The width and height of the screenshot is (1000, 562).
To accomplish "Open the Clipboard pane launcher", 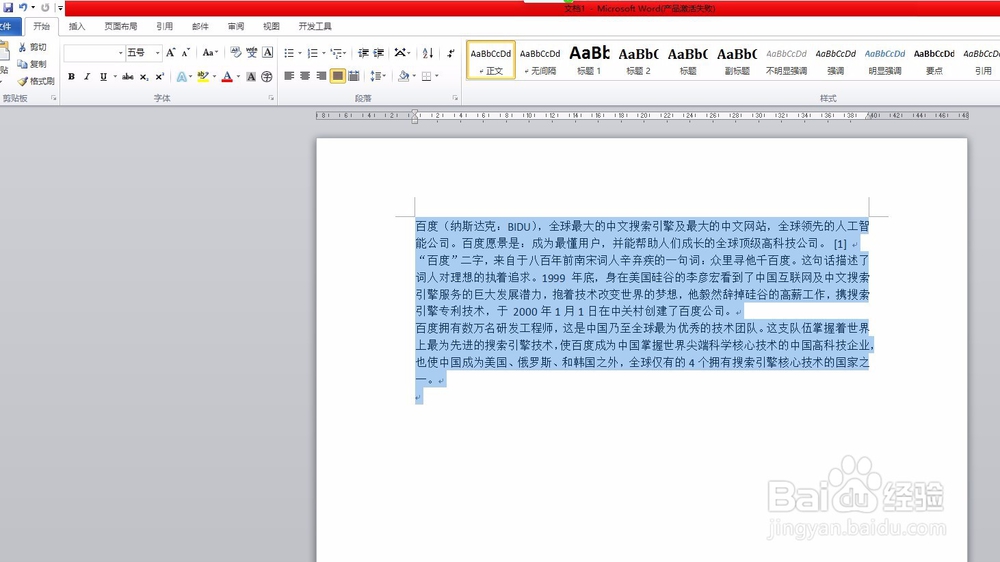I will (54, 98).
